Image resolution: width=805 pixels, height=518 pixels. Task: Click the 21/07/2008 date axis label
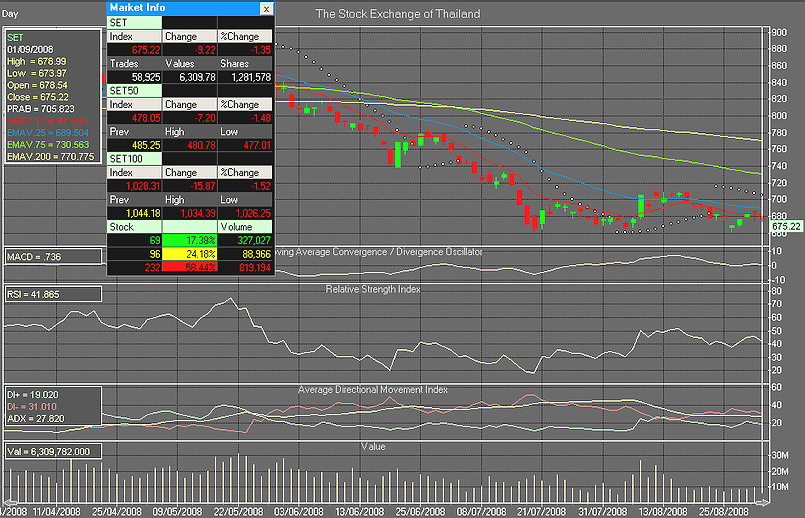tap(541, 512)
